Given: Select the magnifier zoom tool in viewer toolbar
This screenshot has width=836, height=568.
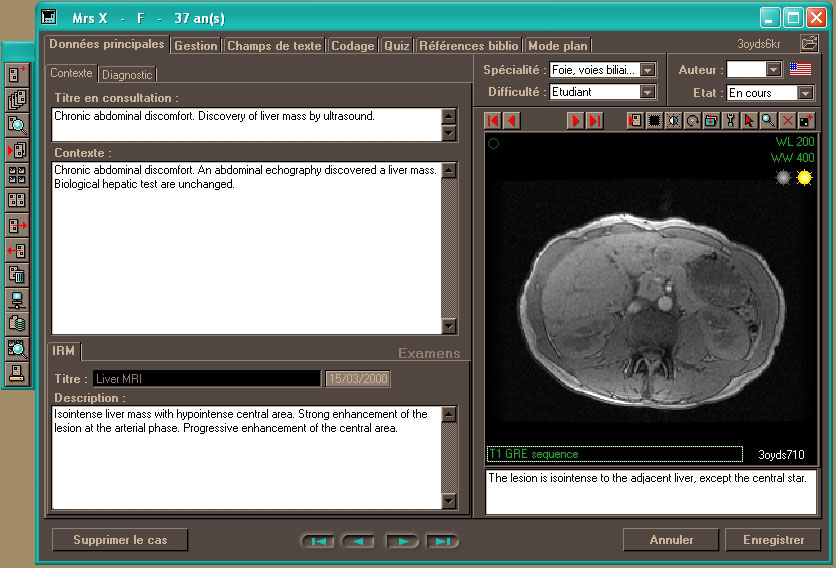Looking at the screenshot, I should pos(768,121).
